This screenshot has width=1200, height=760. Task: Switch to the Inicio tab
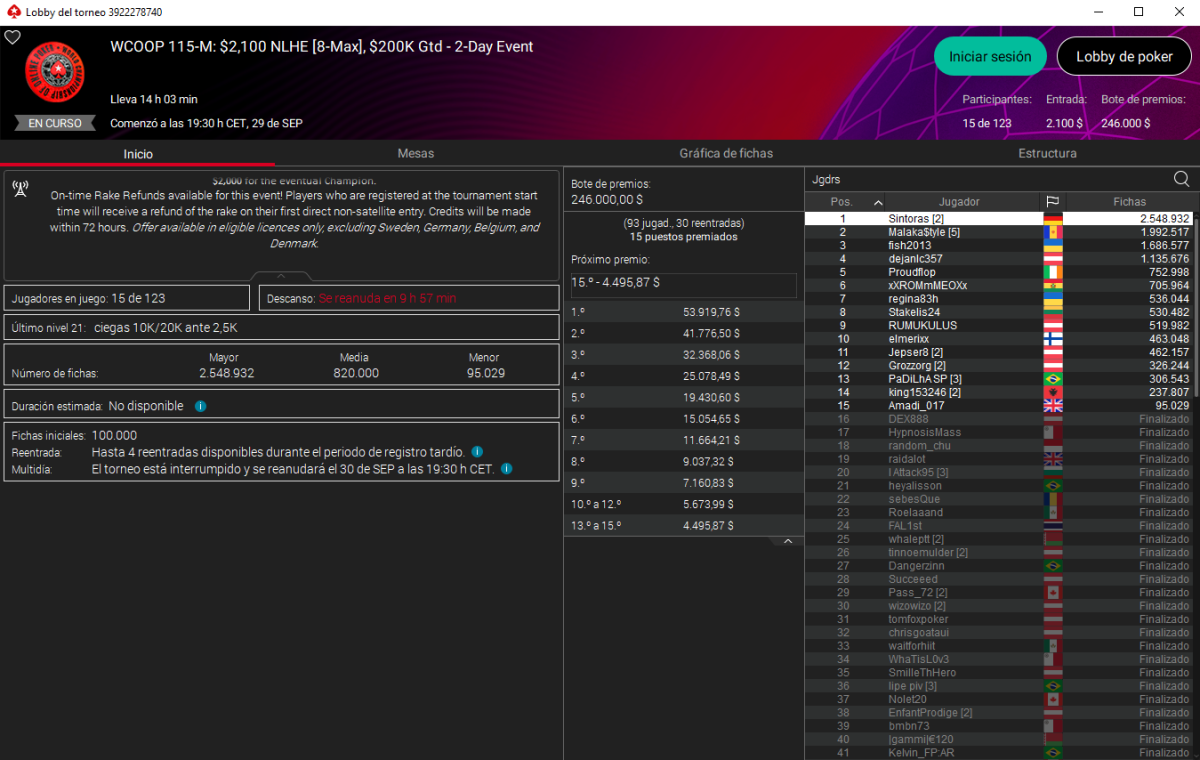click(x=138, y=153)
